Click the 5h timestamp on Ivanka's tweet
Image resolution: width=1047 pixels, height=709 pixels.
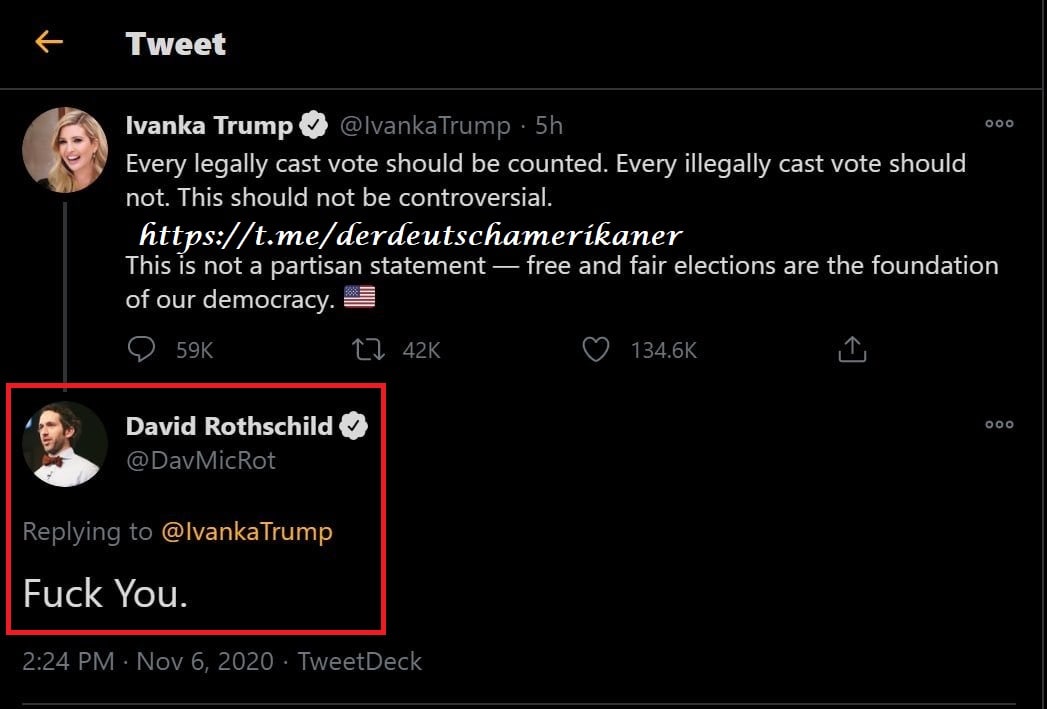[x=549, y=126]
